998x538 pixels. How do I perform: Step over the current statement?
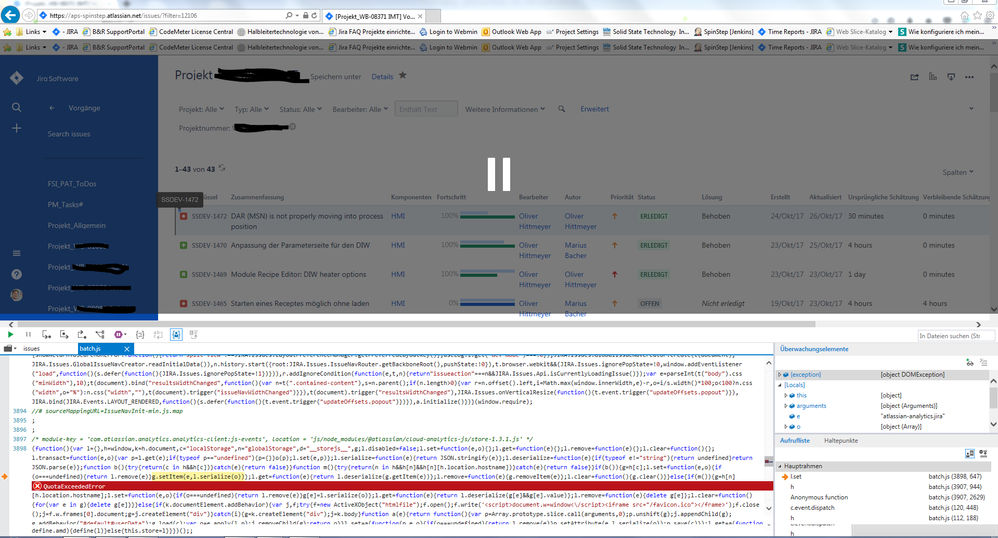click(64, 334)
